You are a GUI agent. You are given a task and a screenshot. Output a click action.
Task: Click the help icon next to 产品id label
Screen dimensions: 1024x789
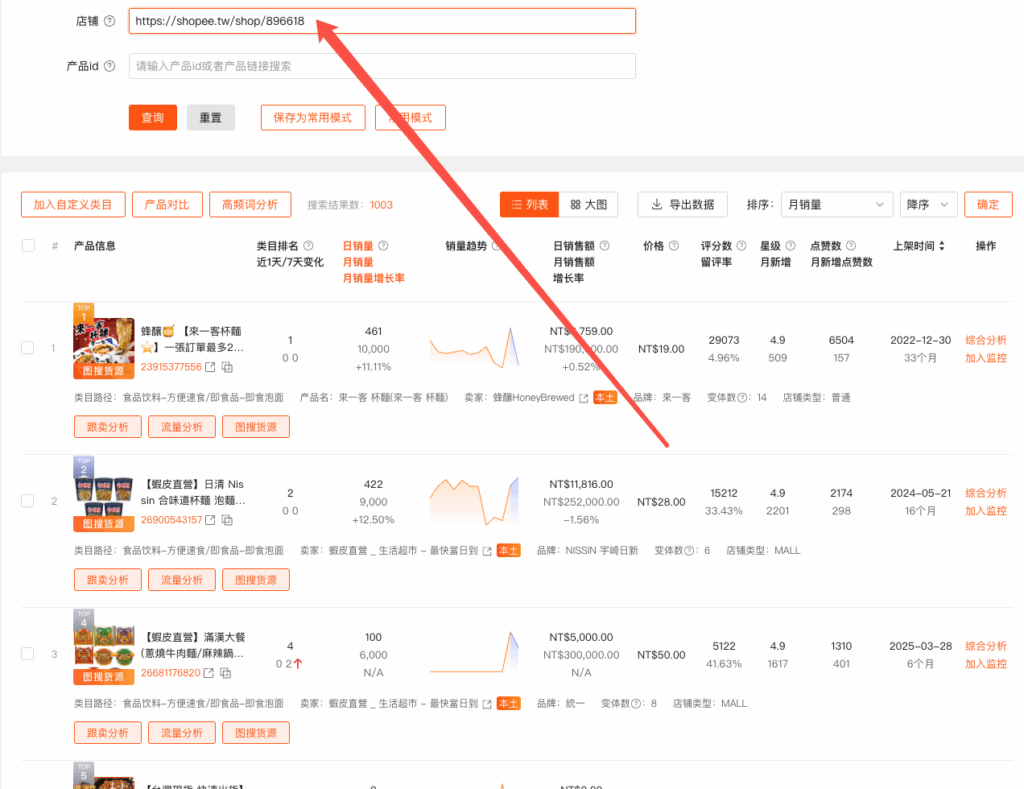point(109,66)
